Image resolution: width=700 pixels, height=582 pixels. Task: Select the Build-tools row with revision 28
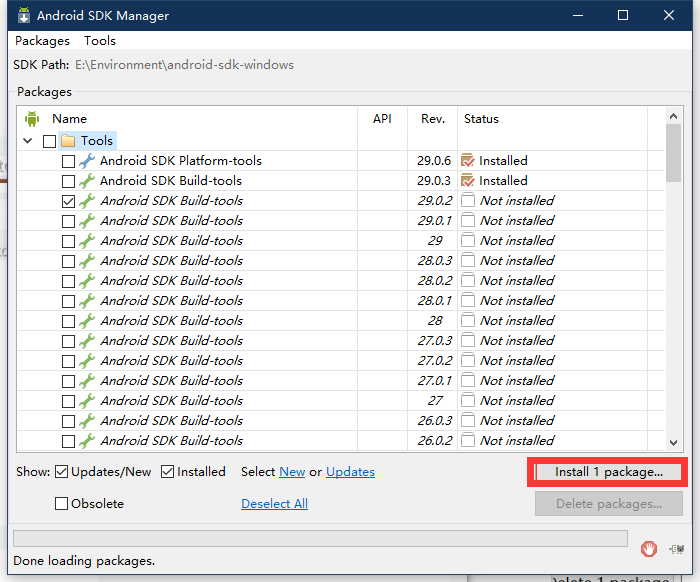pyautogui.click(x=341, y=321)
